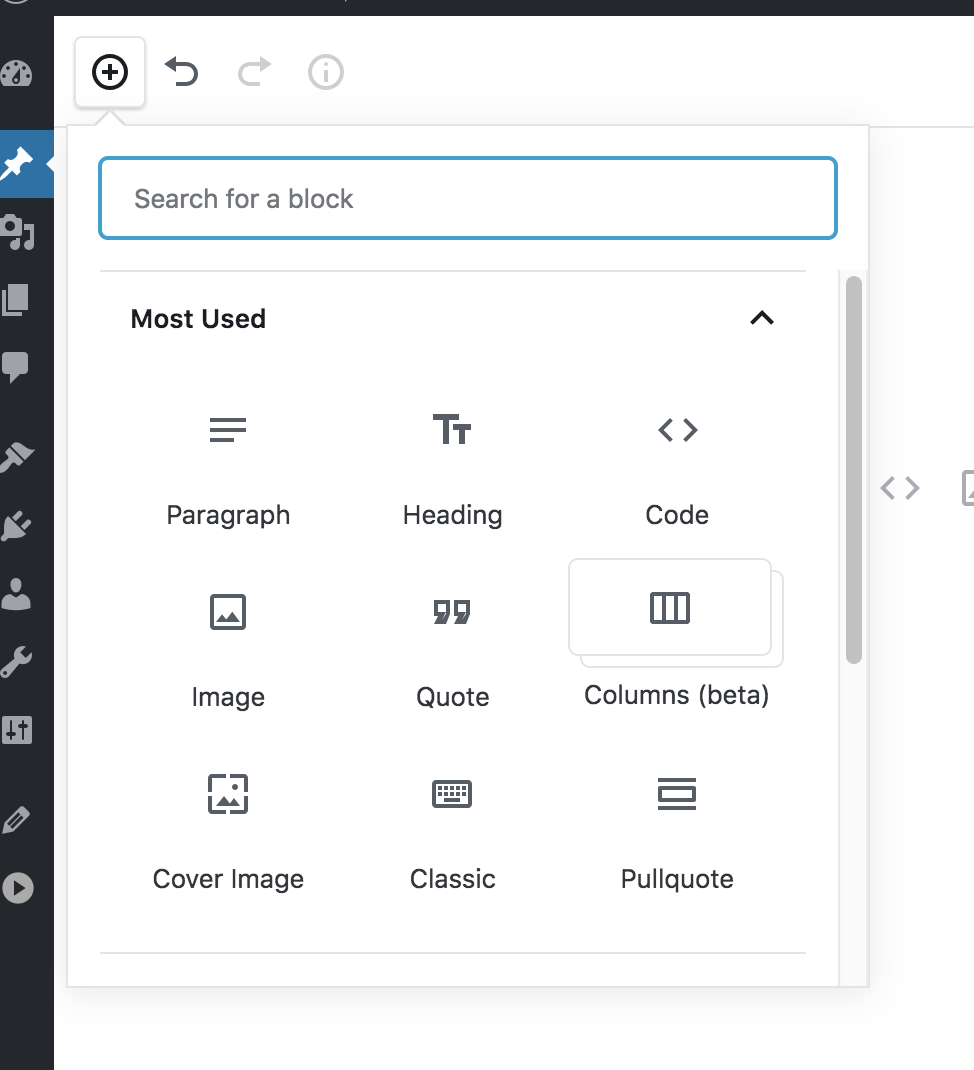Viewport: 974px width, 1070px height.
Task: Collapse the Most Used section
Action: tap(762, 318)
